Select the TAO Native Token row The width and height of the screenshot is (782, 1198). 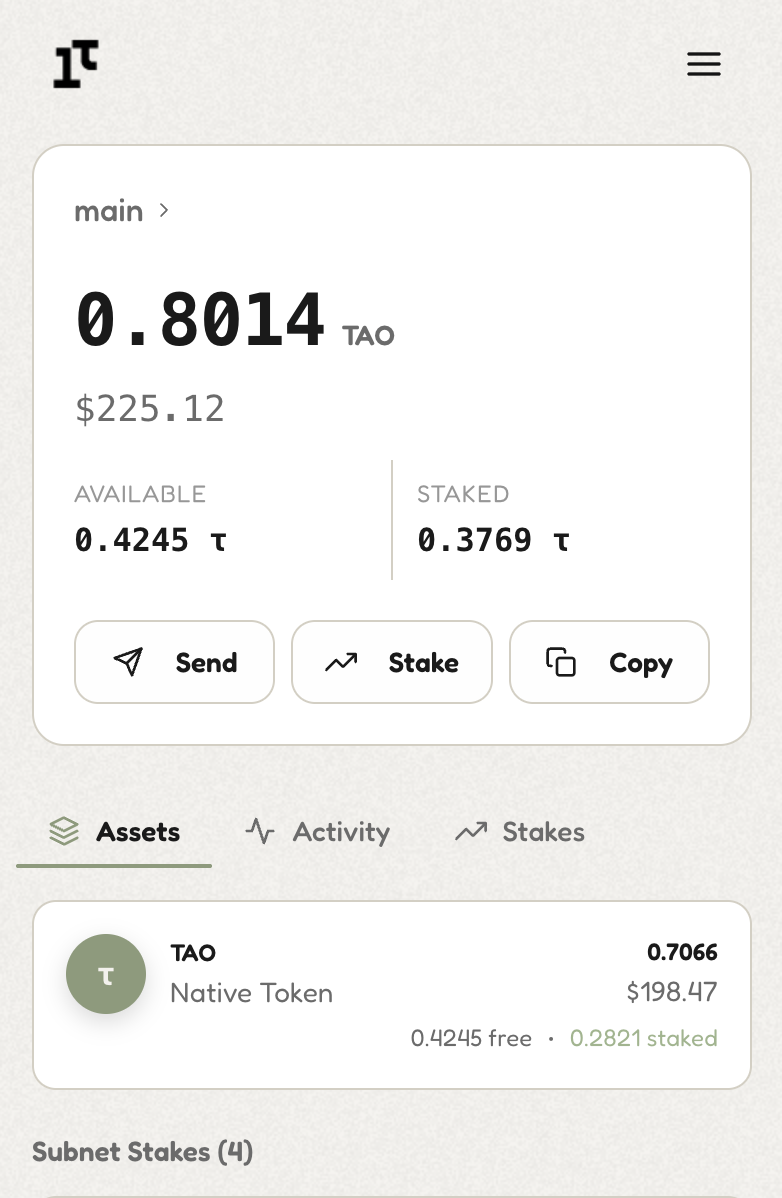[391, 993]
